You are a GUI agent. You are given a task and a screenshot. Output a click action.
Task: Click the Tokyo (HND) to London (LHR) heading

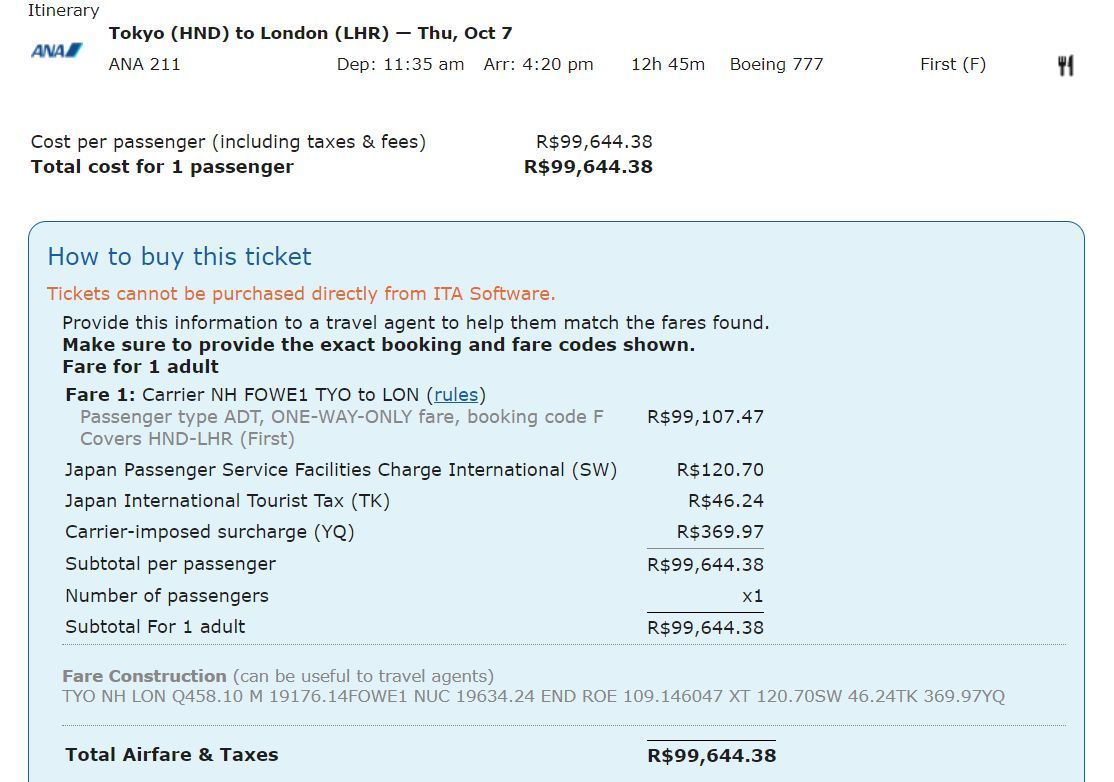coord(310,33)
